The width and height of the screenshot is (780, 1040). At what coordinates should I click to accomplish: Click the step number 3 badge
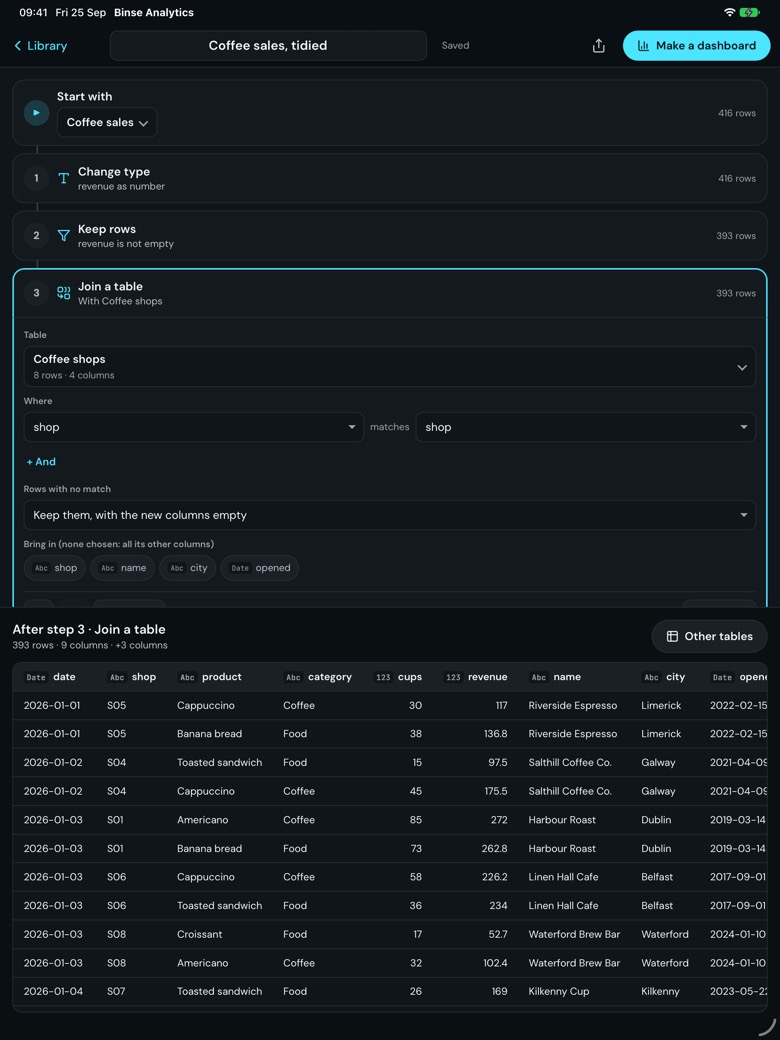pos(36,292)
